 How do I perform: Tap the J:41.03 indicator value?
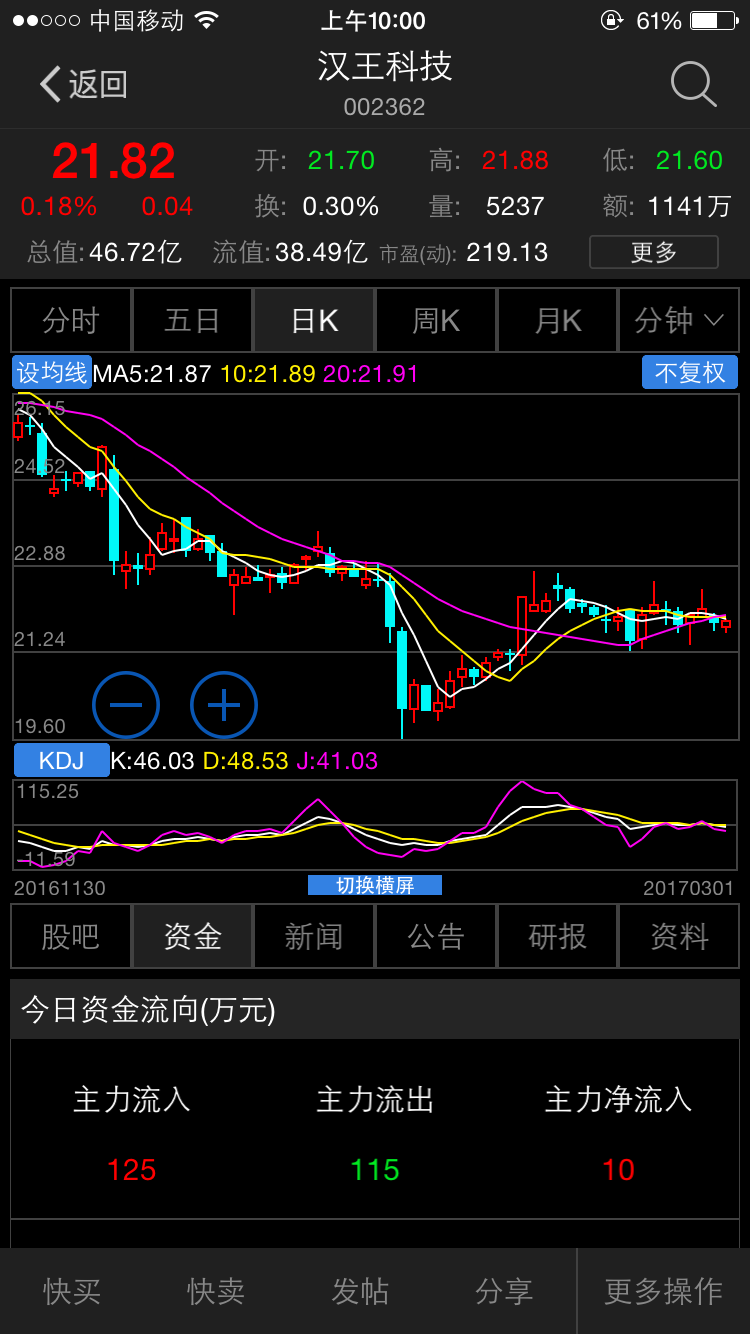point(338,761)
